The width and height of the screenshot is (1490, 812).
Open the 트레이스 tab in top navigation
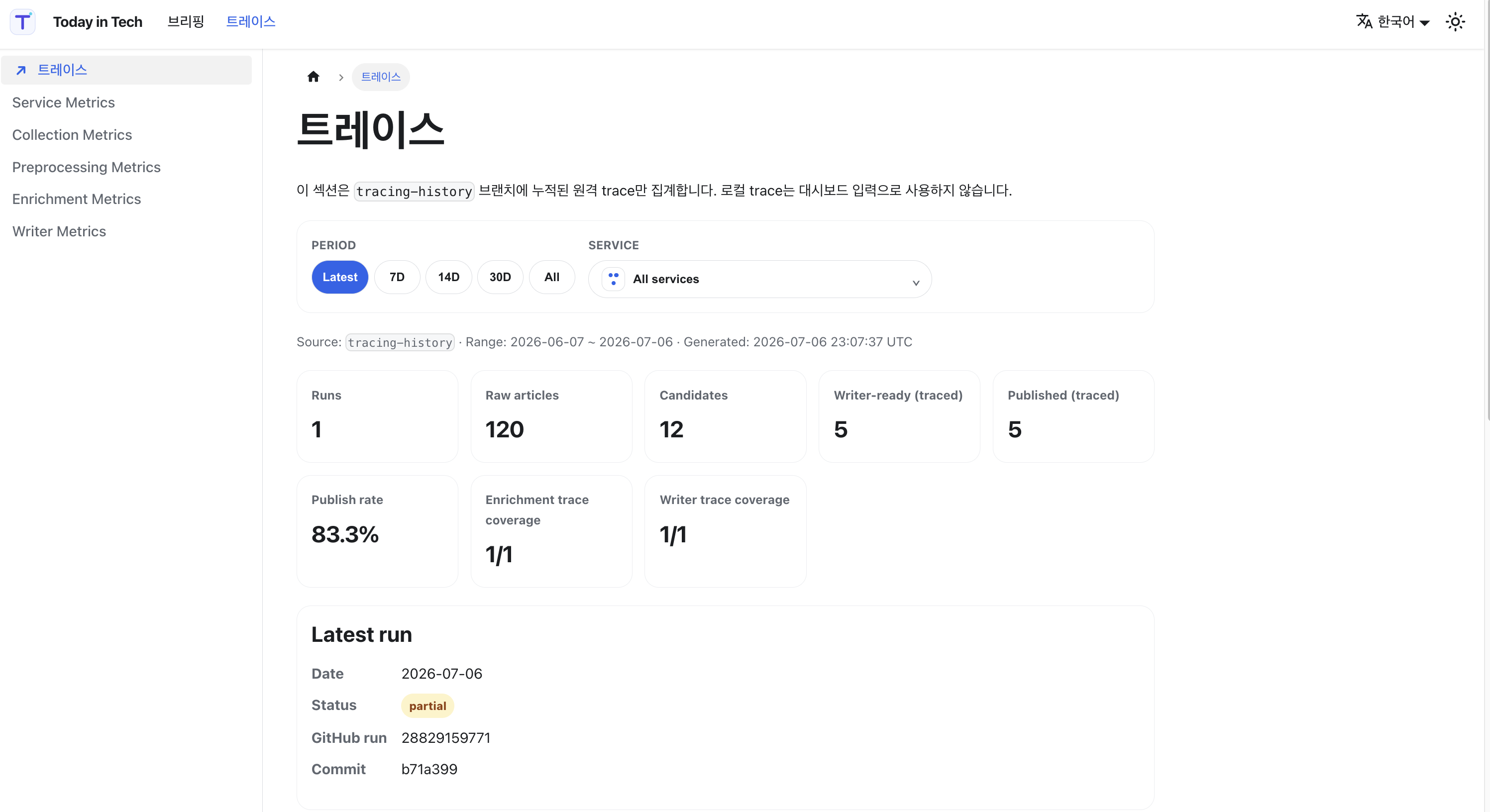[250, 22]
